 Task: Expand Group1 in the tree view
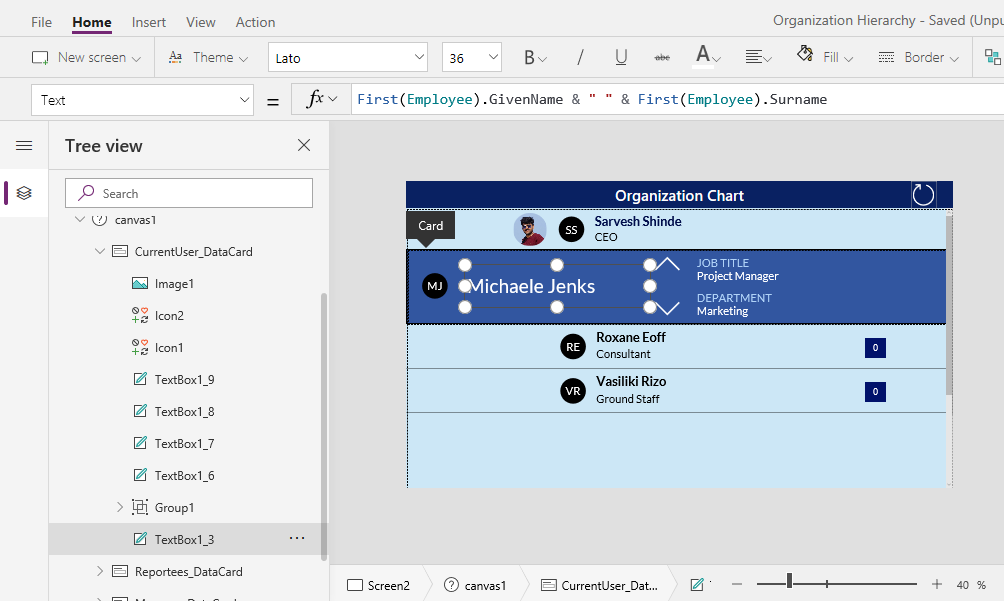pos(119,507)
